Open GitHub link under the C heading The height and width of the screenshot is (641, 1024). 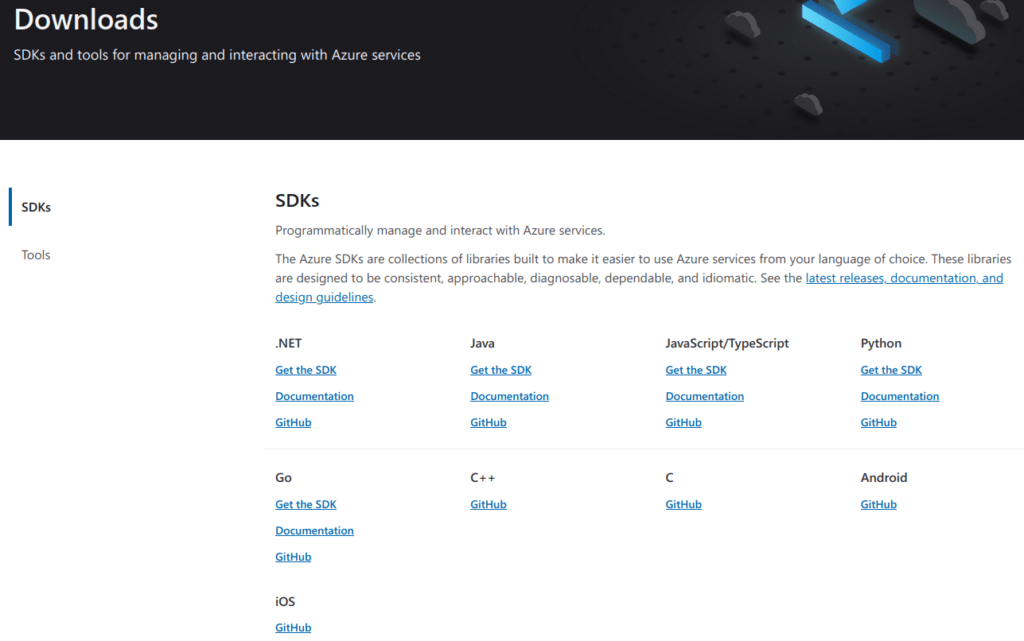pos(684,505)
